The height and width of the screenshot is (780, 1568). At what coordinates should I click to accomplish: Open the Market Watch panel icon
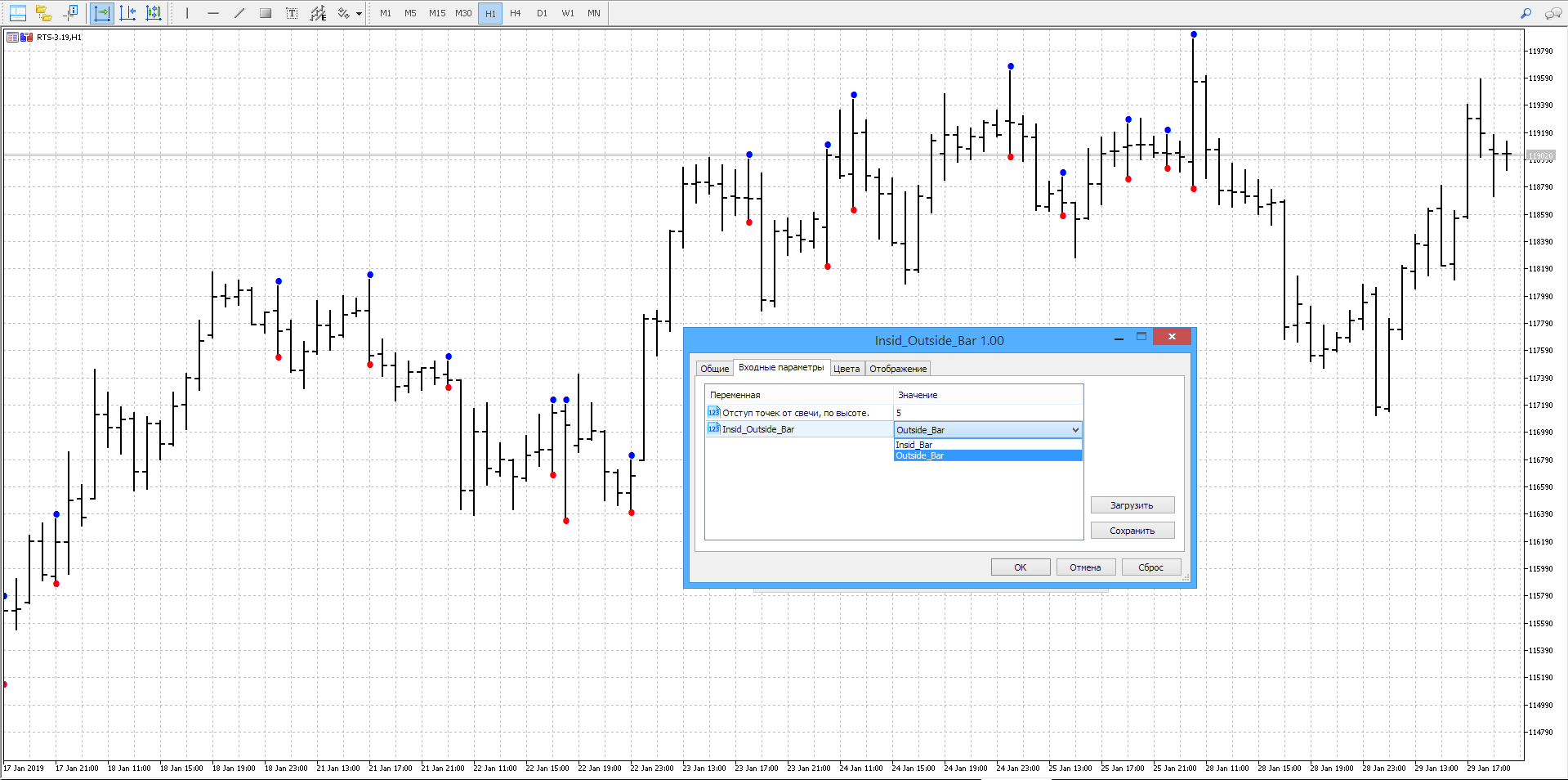tap(18, 13)
